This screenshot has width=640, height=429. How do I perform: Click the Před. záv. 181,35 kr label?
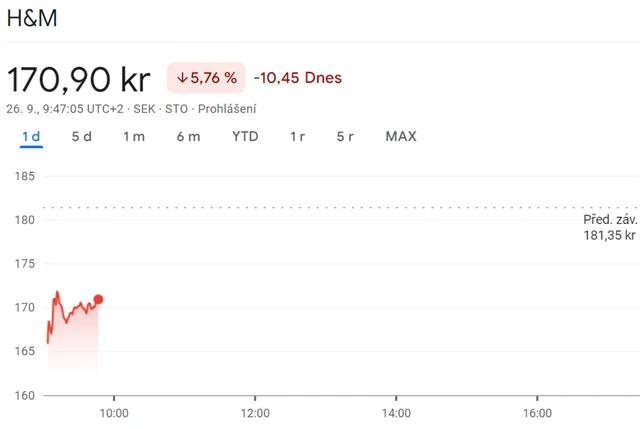coord(609,227)
